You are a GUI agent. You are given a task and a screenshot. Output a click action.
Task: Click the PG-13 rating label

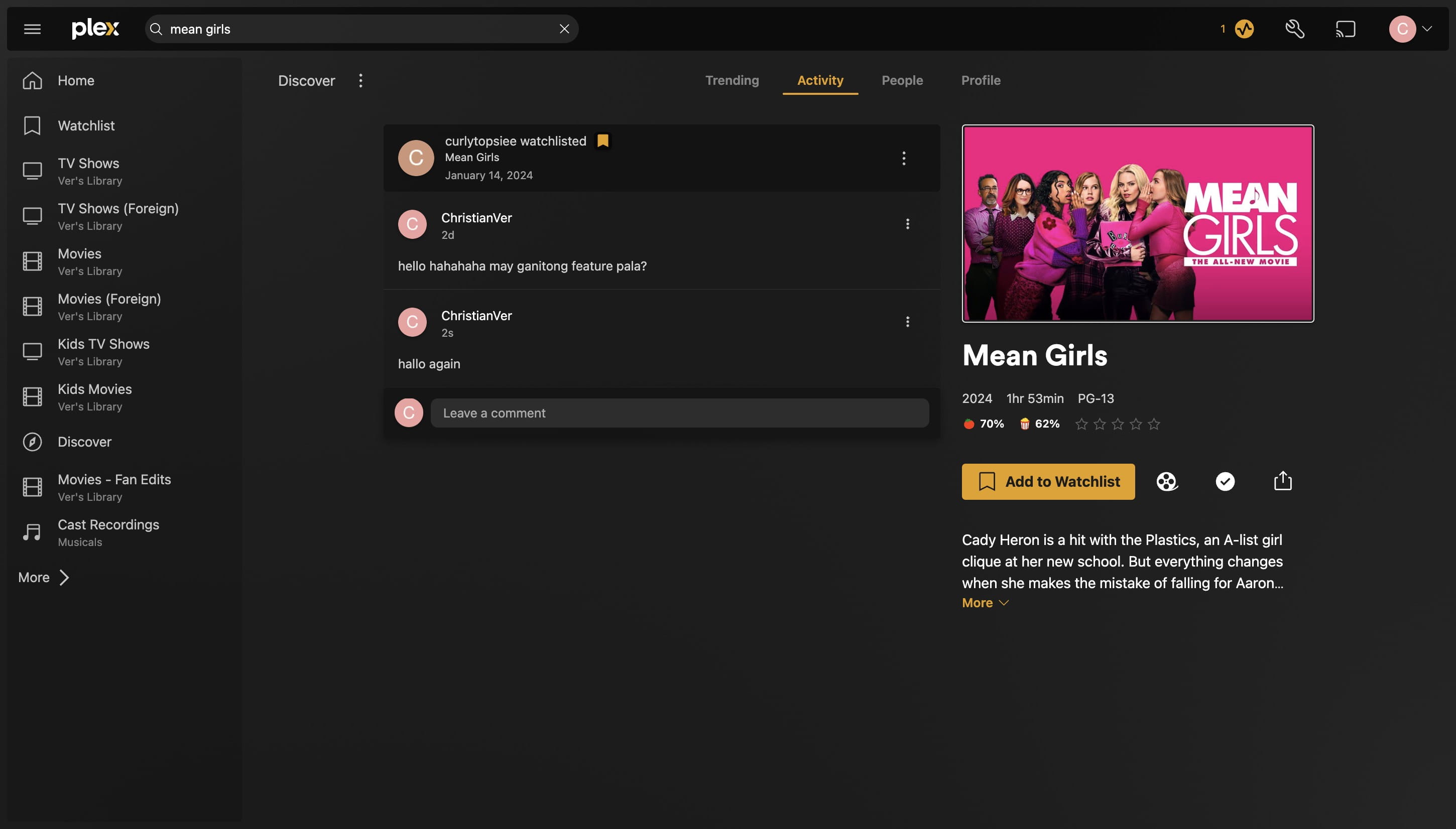point(1096,398)
